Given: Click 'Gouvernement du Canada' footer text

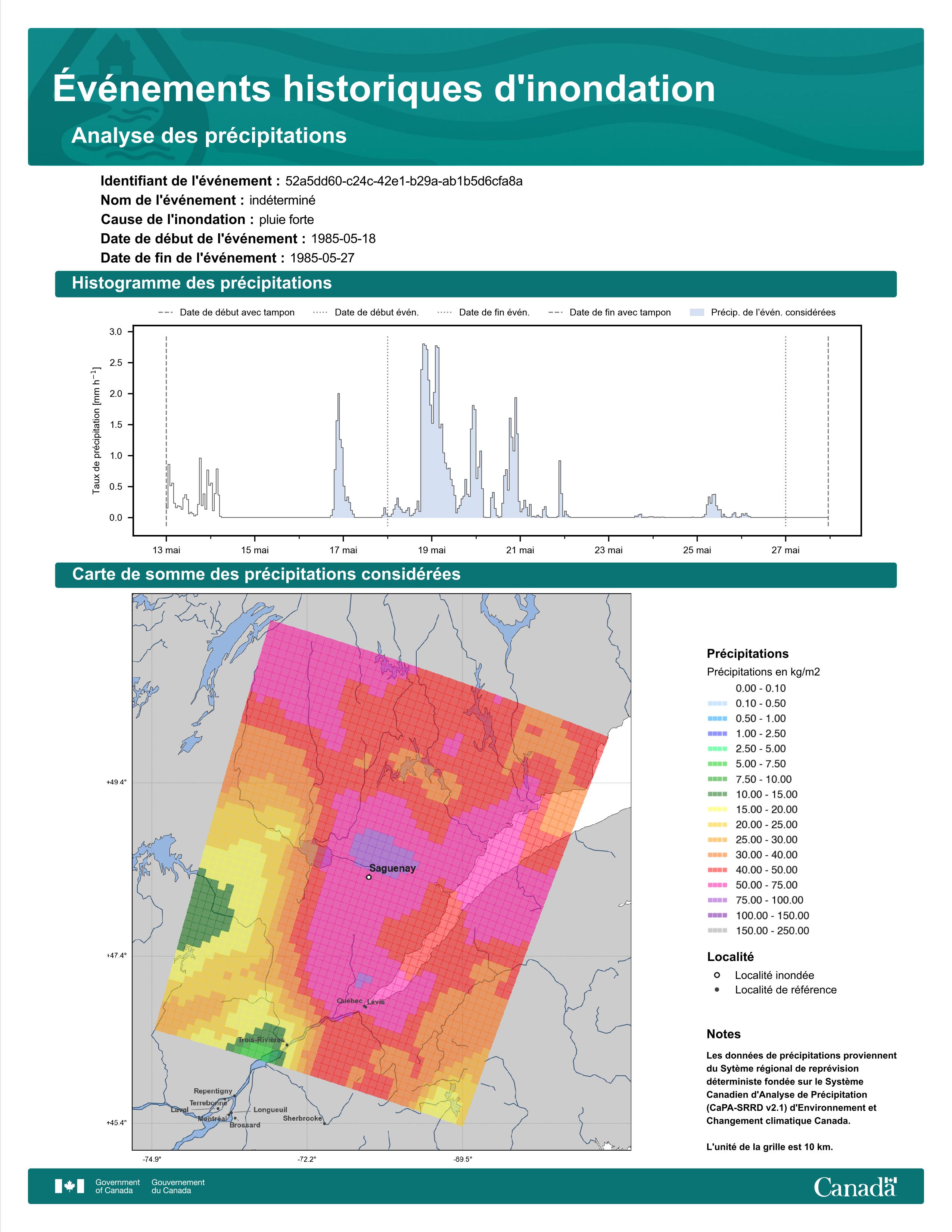Looking at the screenshot, I should pyautogui.click(x=178, y=1186).
